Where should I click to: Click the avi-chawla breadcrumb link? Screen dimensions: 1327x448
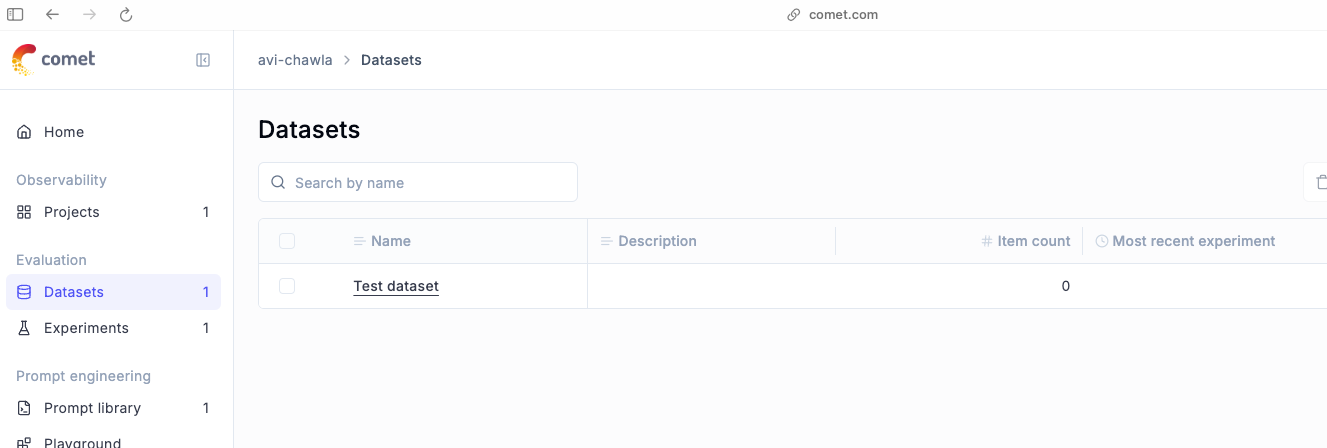295,60
